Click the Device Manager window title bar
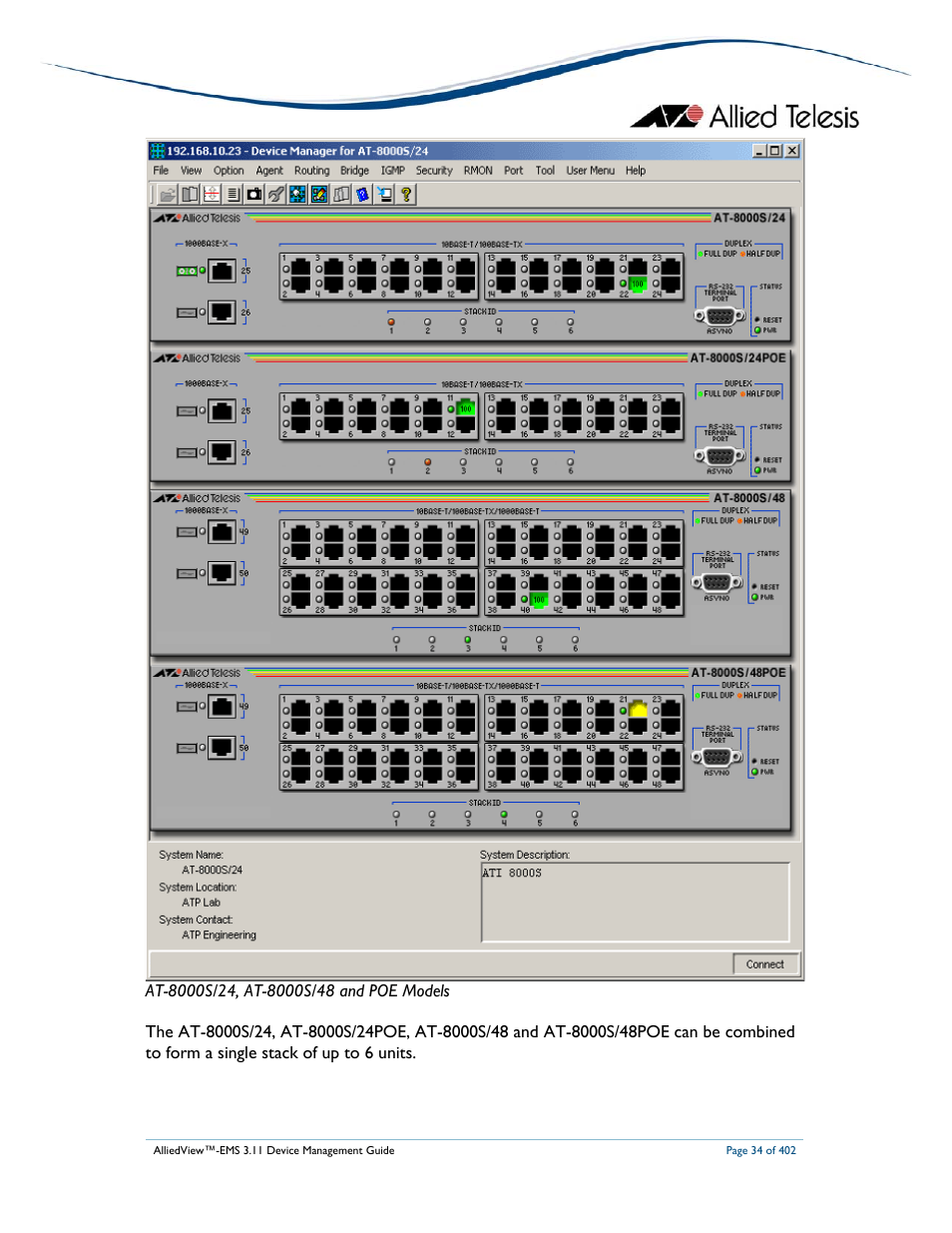The width and height of the screenshot is (952, 1233). (475, 151)
